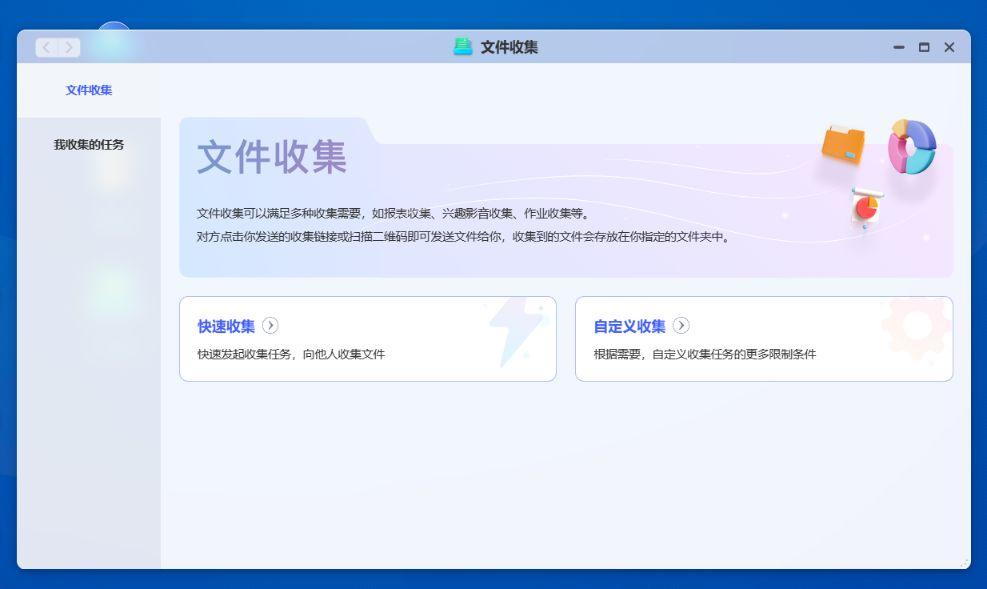Click the orange folder icon in banner

tap(843, 145)
